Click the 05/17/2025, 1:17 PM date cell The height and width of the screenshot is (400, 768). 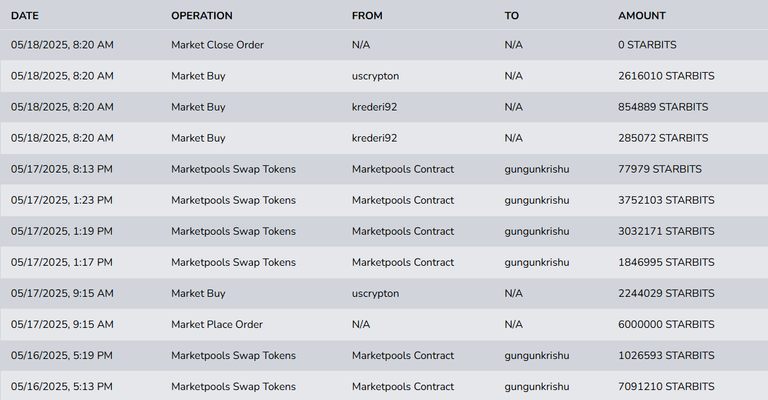point(62,262)
